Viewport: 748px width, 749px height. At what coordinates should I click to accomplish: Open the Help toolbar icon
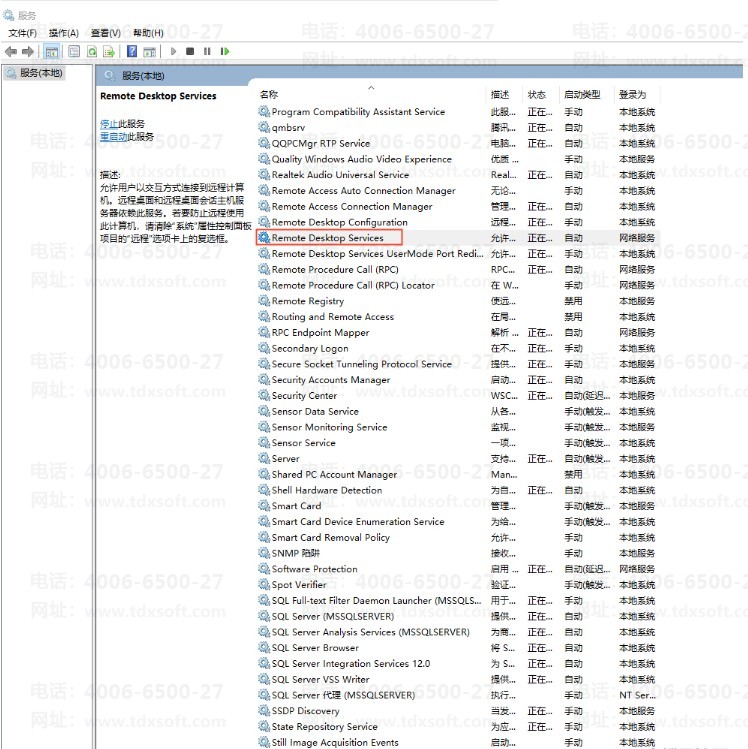(132, 51)
